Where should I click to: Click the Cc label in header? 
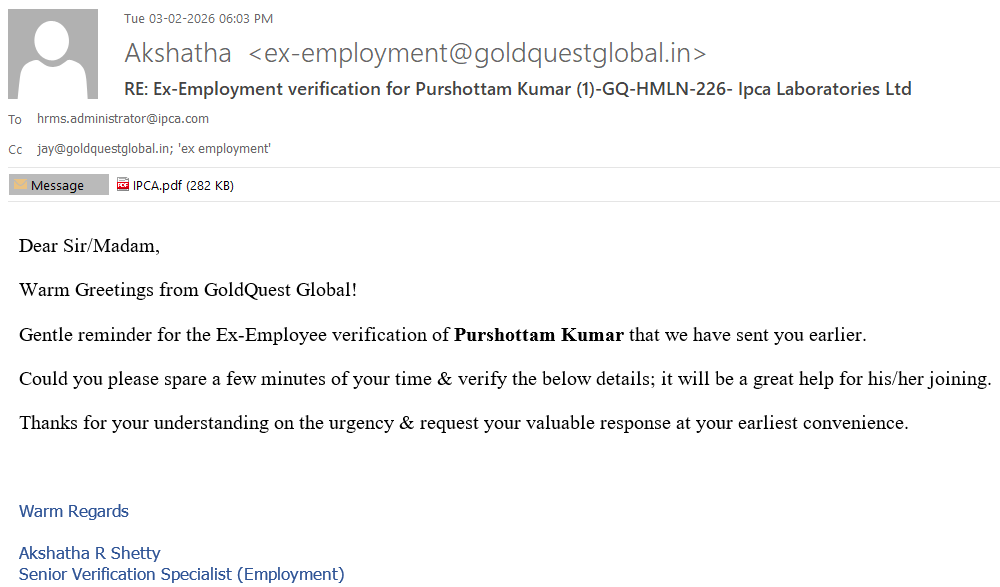pyautogui.click(x=15, y=150)
